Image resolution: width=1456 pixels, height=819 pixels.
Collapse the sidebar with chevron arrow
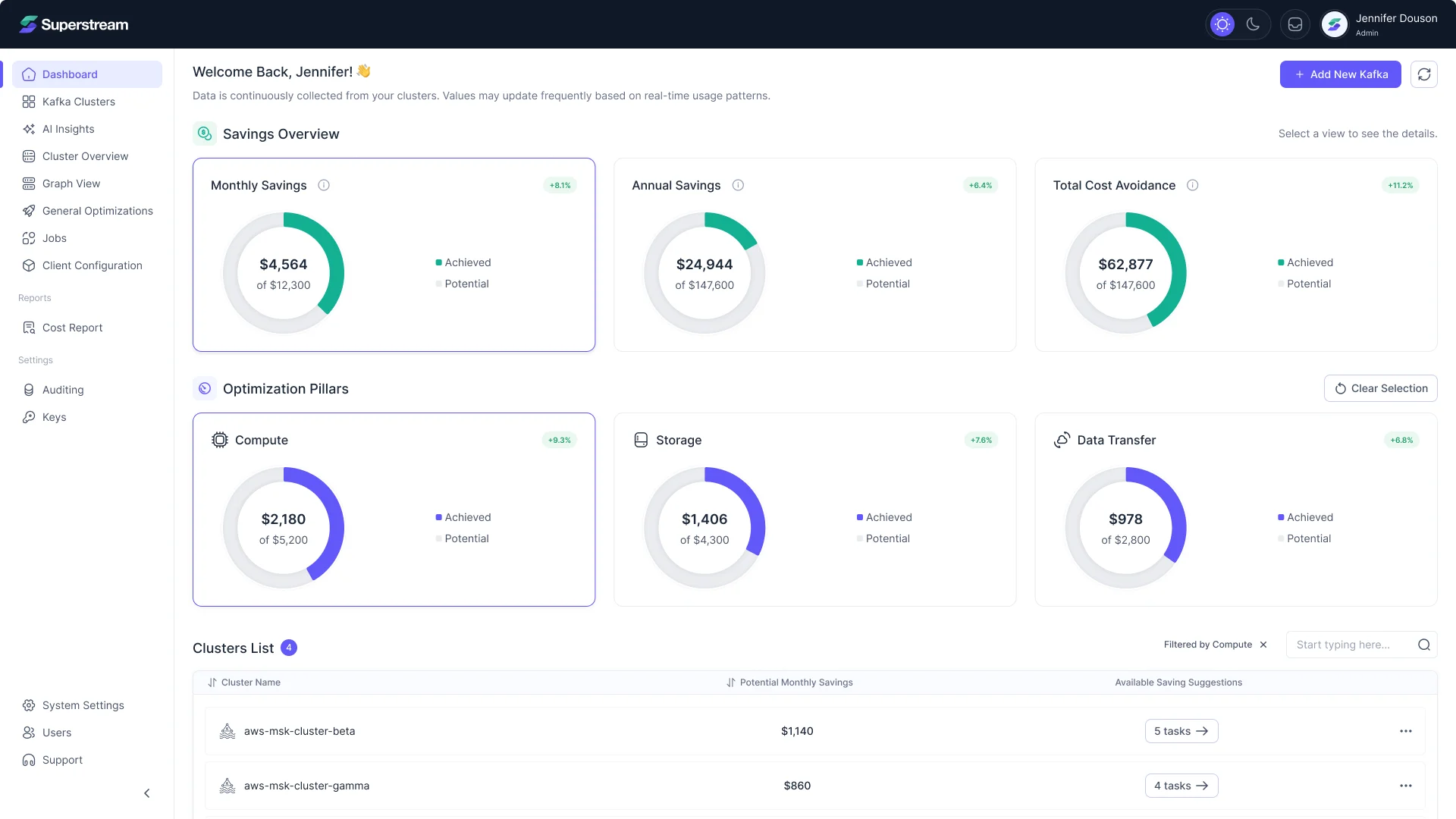147,793
